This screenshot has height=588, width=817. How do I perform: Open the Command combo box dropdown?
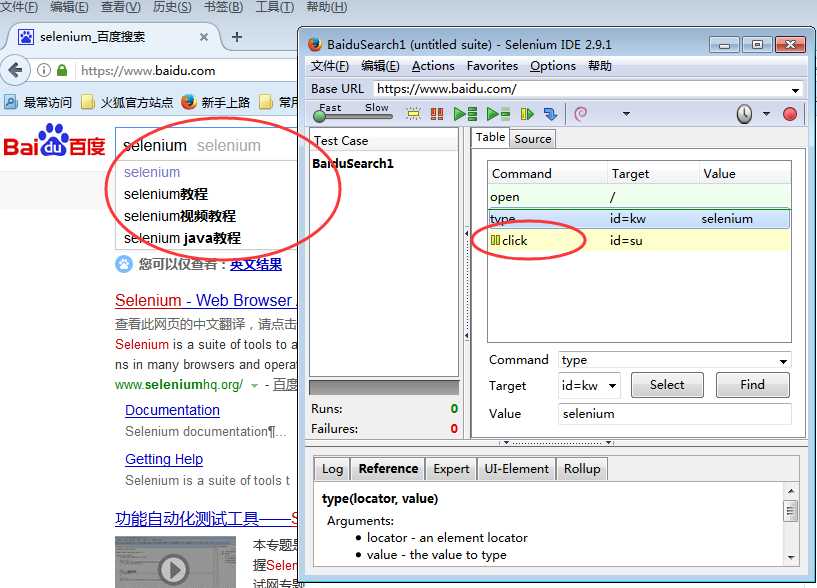(783, 361)
